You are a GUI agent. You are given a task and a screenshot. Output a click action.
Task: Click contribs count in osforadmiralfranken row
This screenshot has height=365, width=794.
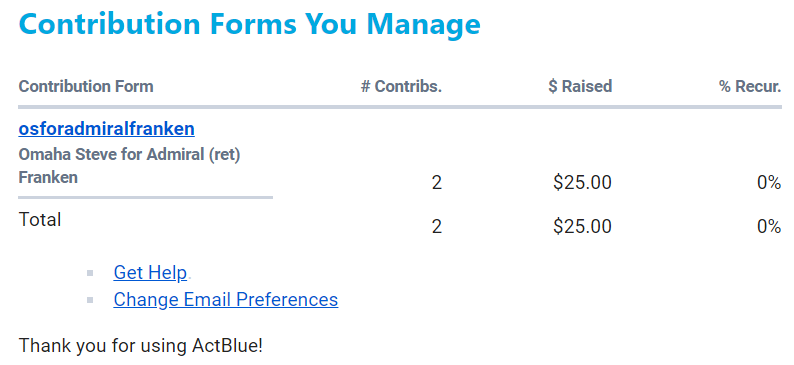(x=437, y=183)
